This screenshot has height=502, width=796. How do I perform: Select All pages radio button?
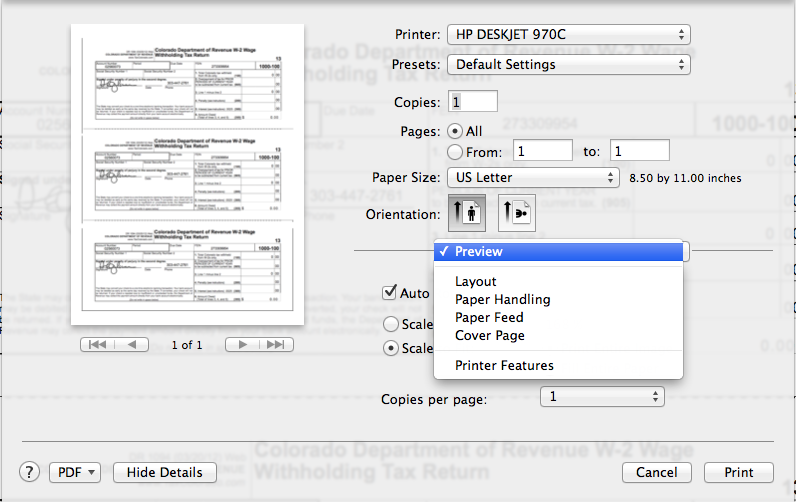point(456,131)
